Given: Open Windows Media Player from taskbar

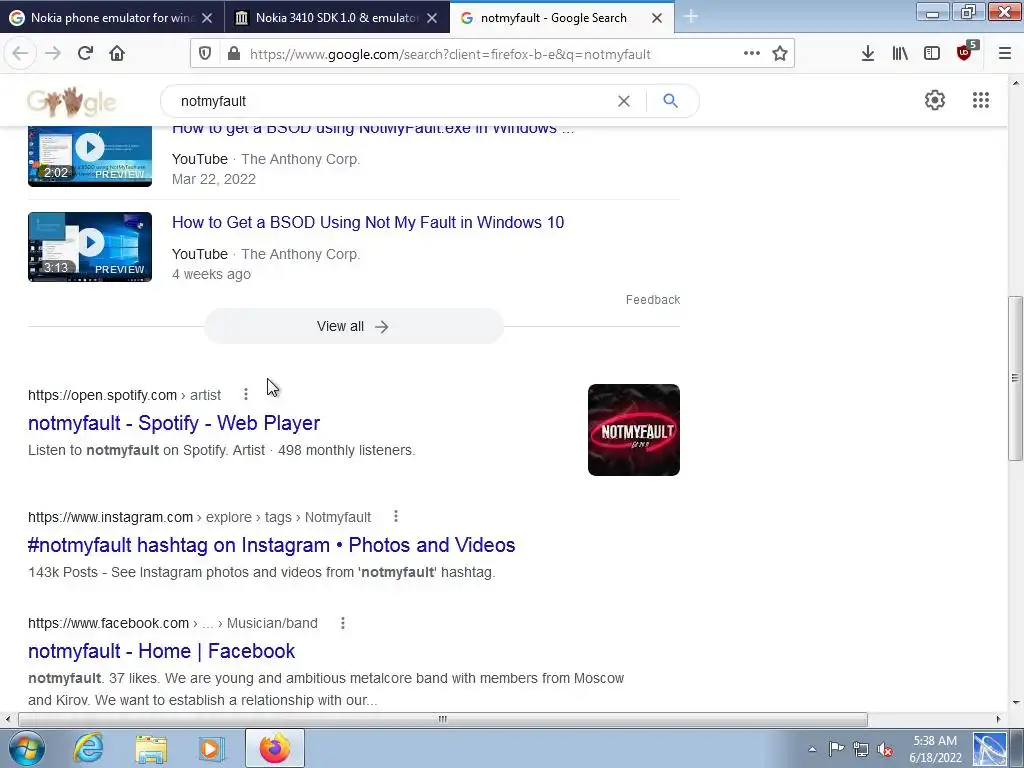Looking at the screenshot, I should [211, 749].
